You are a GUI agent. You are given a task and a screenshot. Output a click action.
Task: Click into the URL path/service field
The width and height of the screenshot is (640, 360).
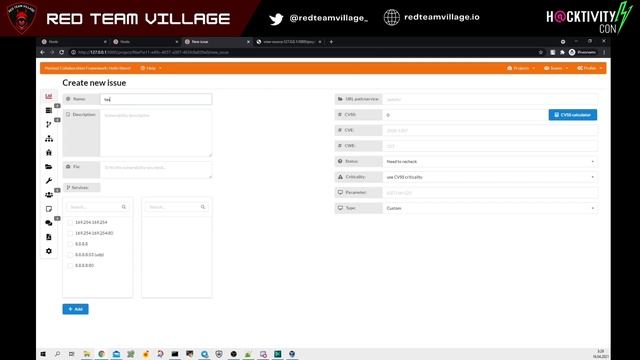pyautogui.click(x=490, y=99)
